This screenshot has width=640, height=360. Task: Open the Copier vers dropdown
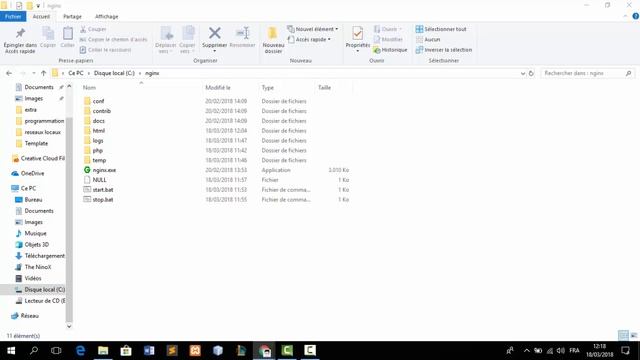[x=187, y=40]
